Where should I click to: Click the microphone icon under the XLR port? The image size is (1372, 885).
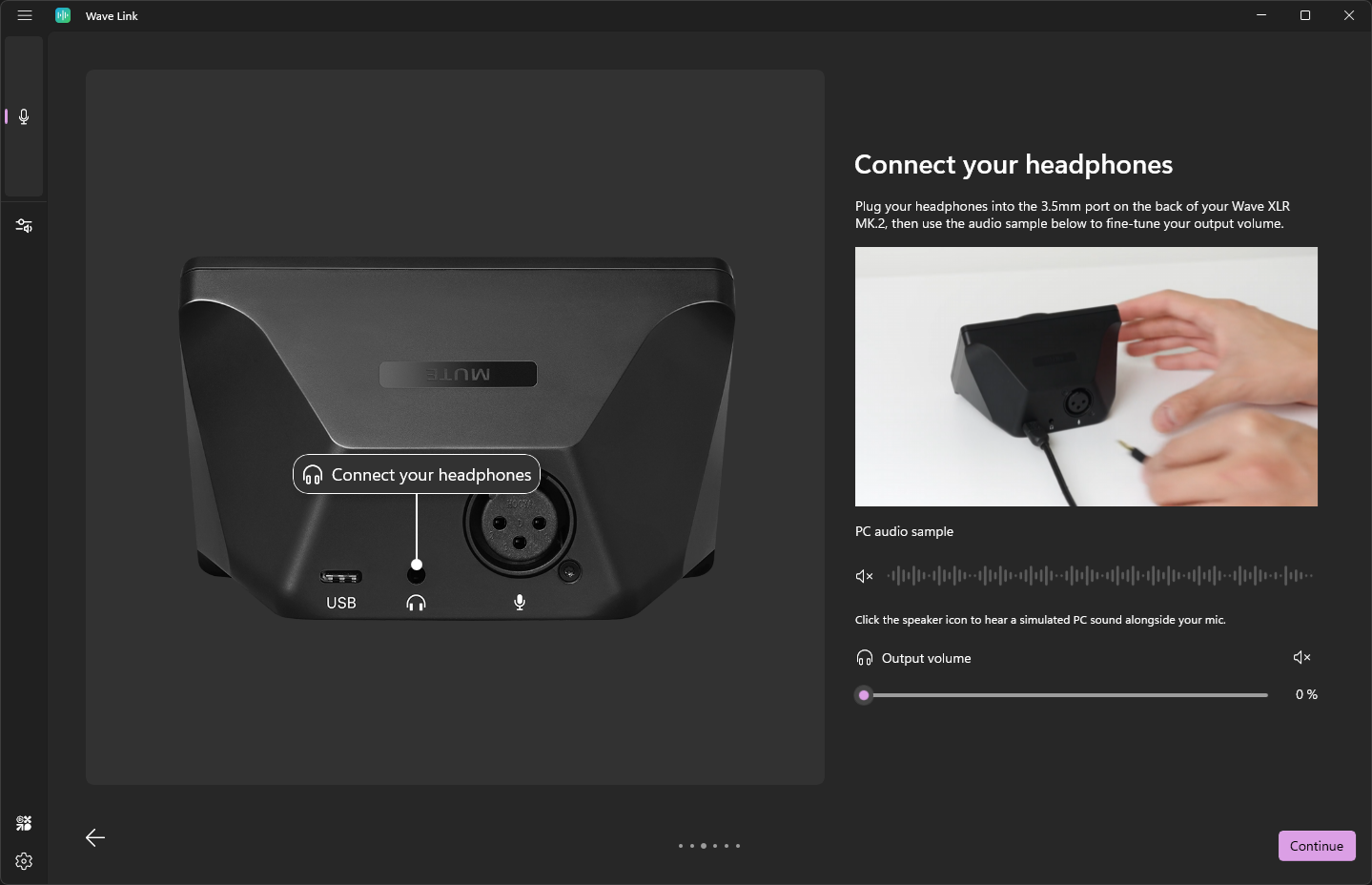520,603
